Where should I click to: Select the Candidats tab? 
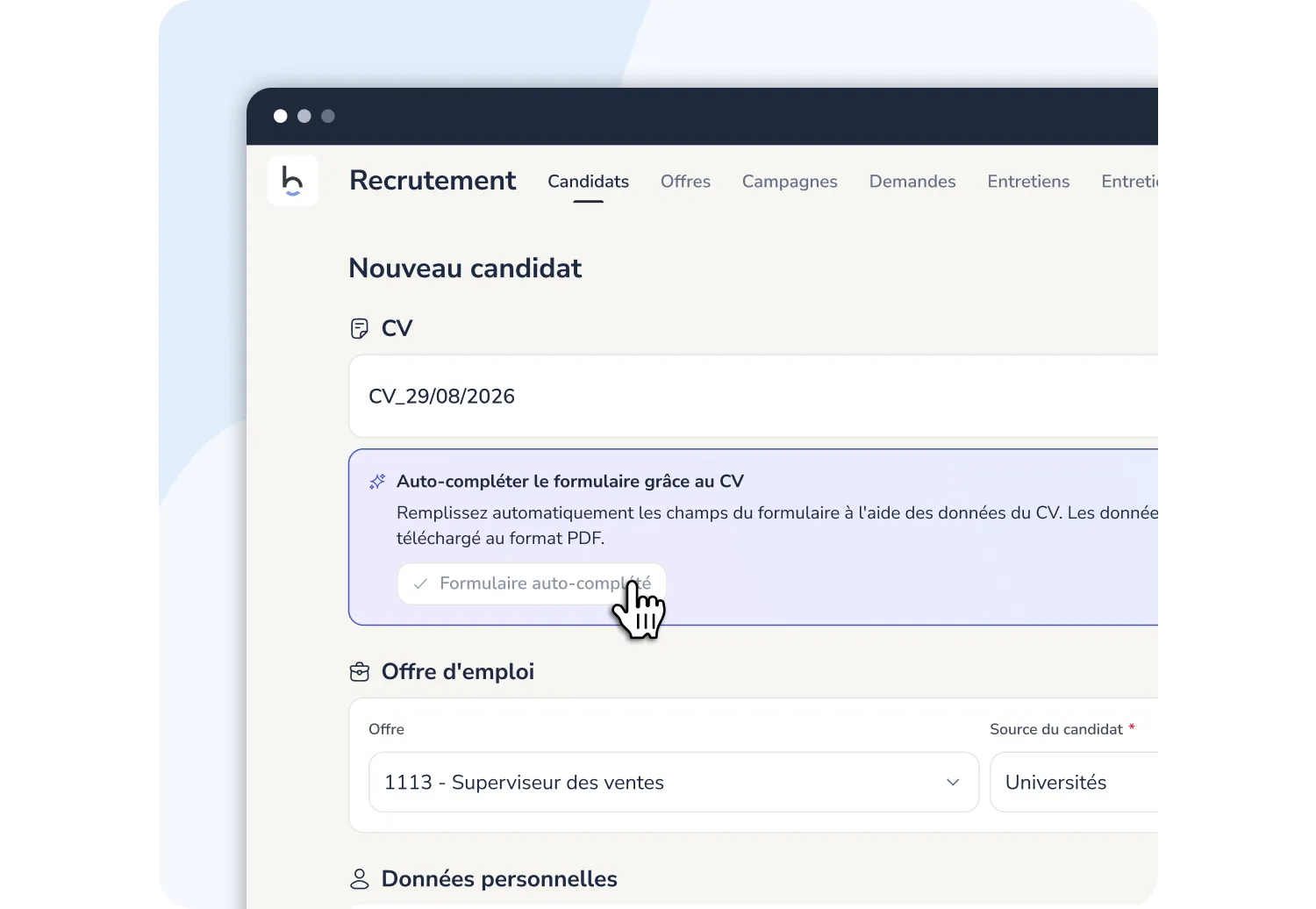(588, 182)
